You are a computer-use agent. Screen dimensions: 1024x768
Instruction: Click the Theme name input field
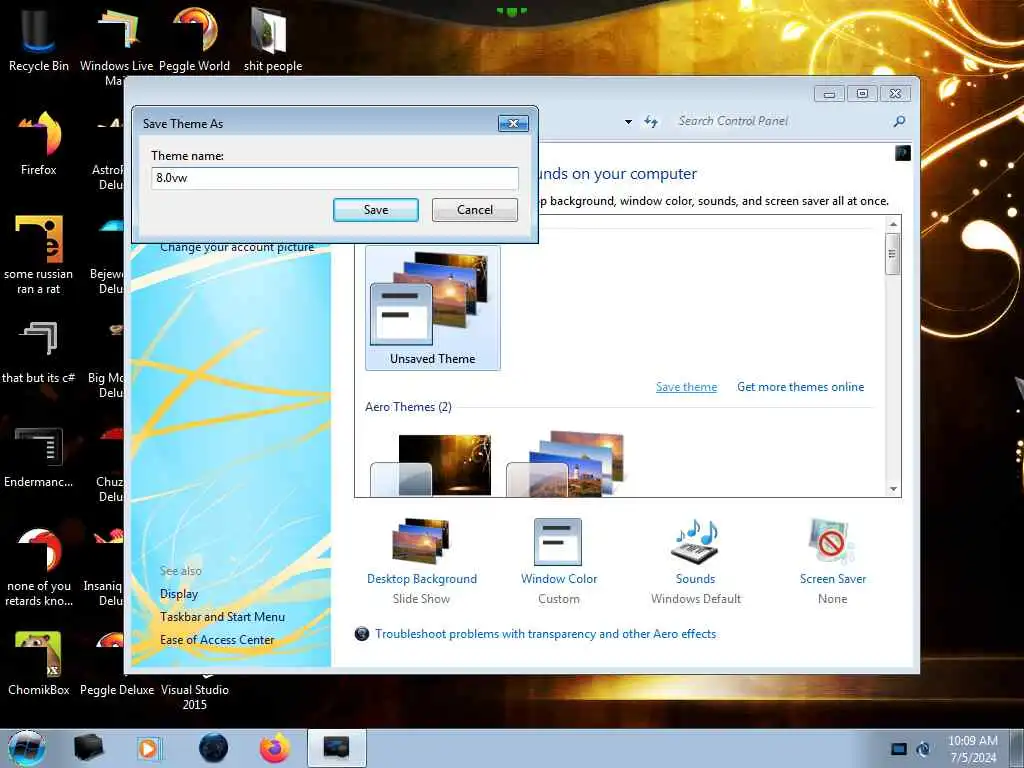tap(334, 178)
